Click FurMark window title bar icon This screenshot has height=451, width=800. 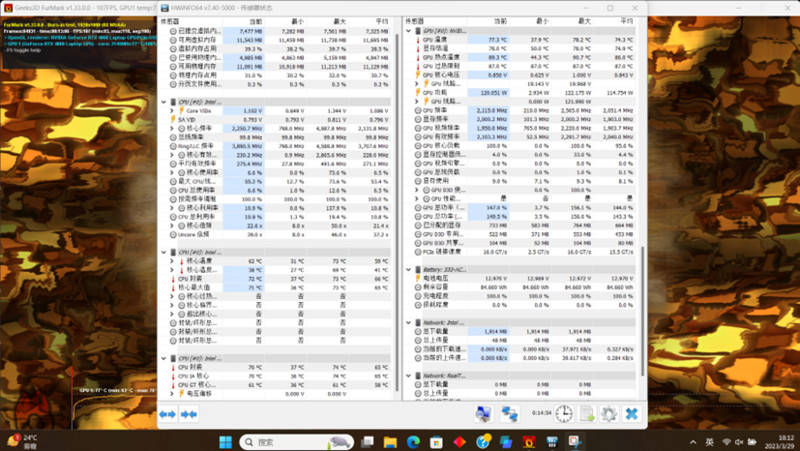coord(8,8)
